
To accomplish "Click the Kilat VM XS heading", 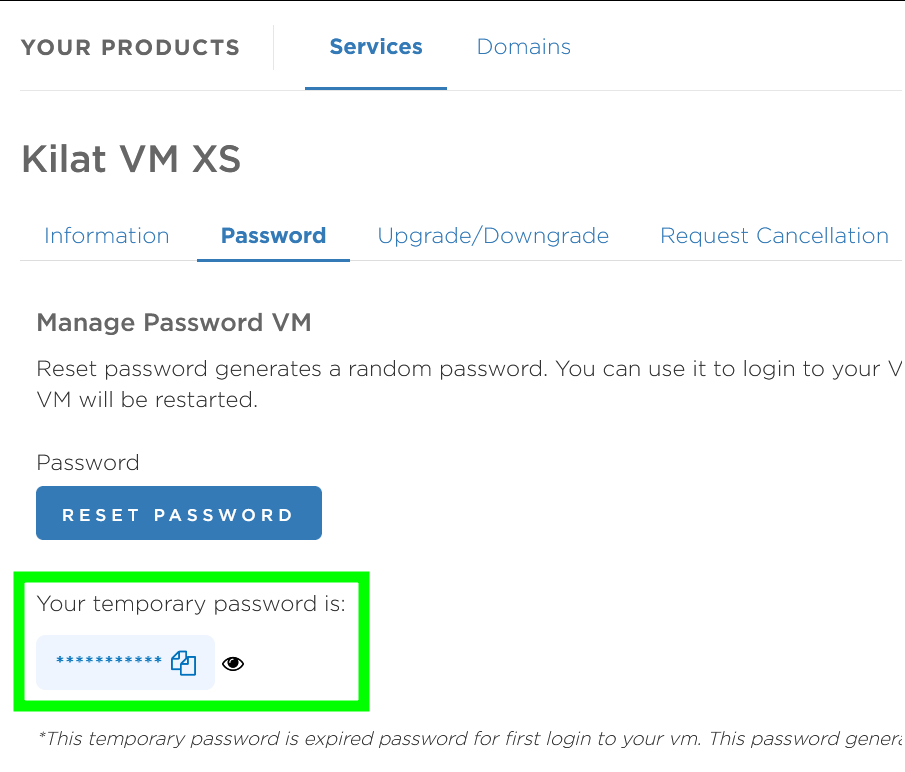I will [130, 158].
